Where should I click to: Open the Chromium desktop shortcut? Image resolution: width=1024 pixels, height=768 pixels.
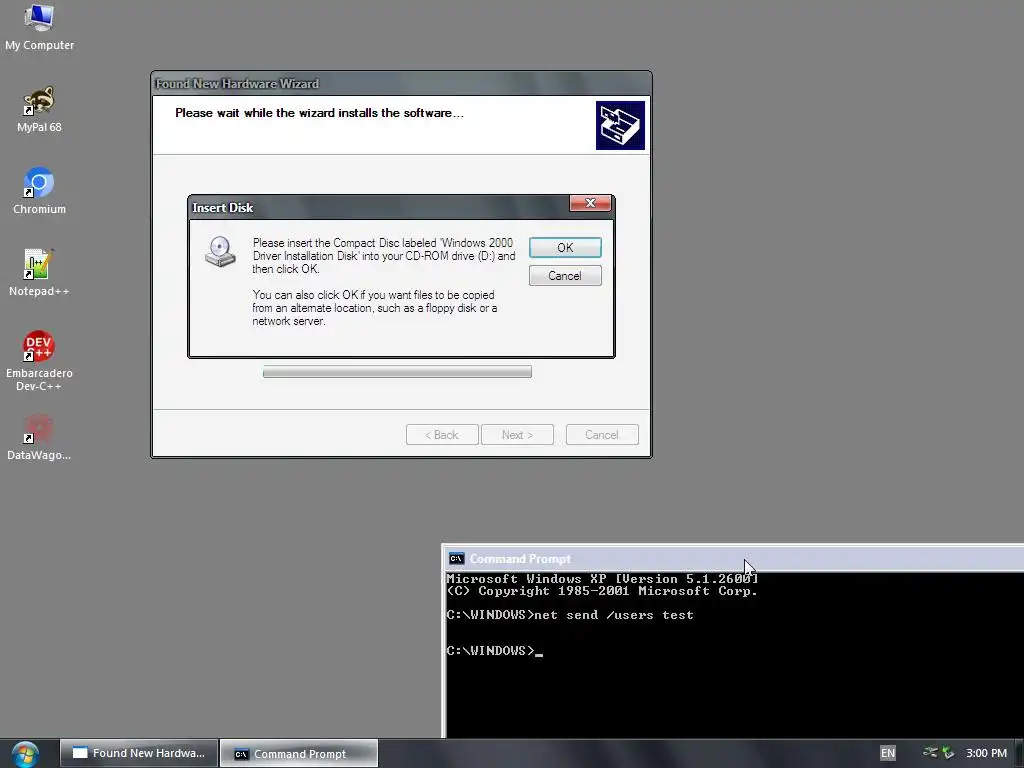(x=39, y=191)
